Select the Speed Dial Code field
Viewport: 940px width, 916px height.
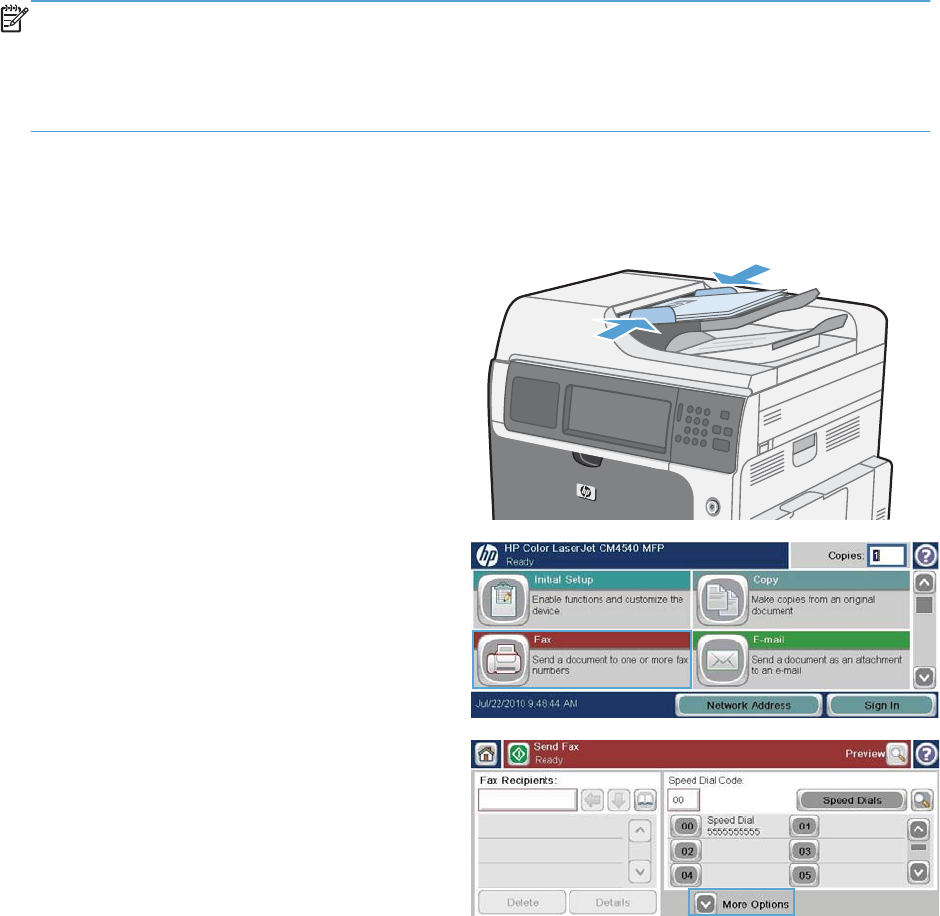pos(683,800)
